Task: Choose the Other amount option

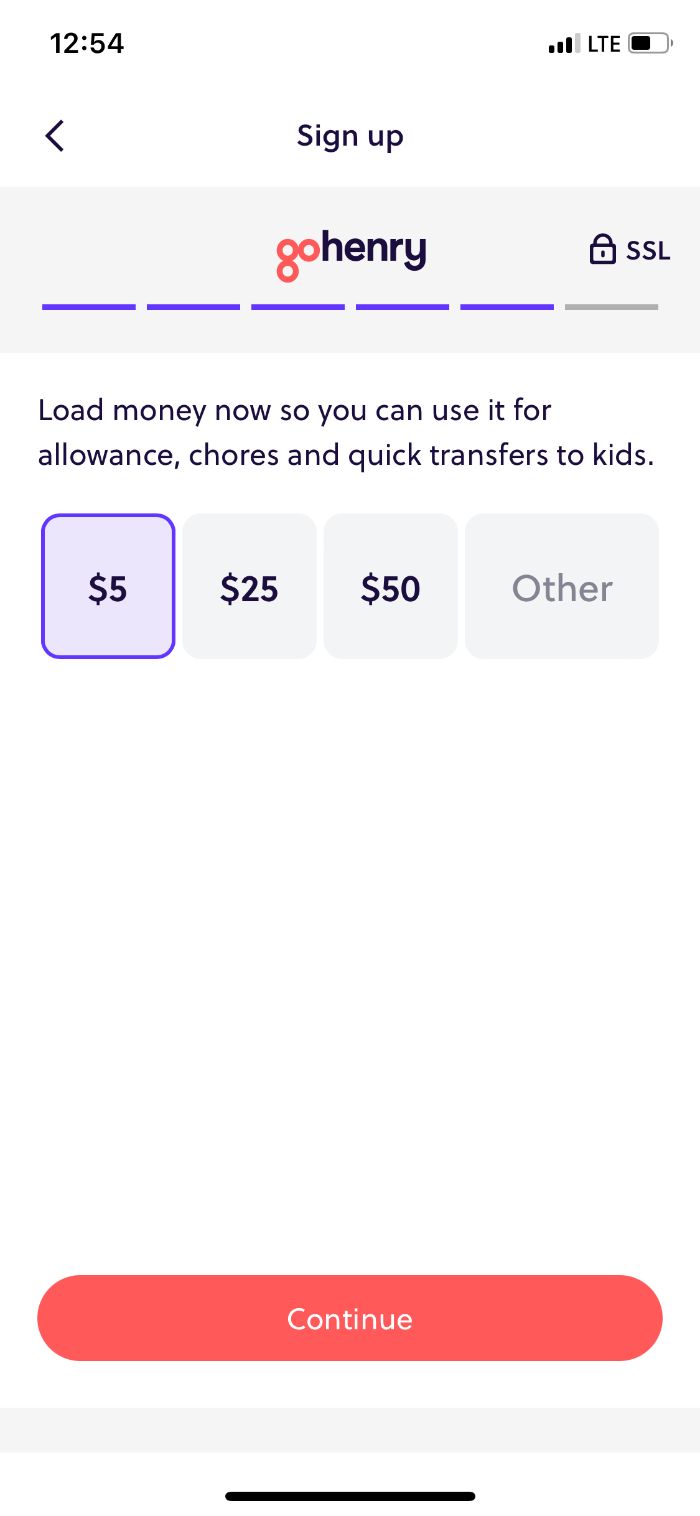Action: tap(561, 587)
